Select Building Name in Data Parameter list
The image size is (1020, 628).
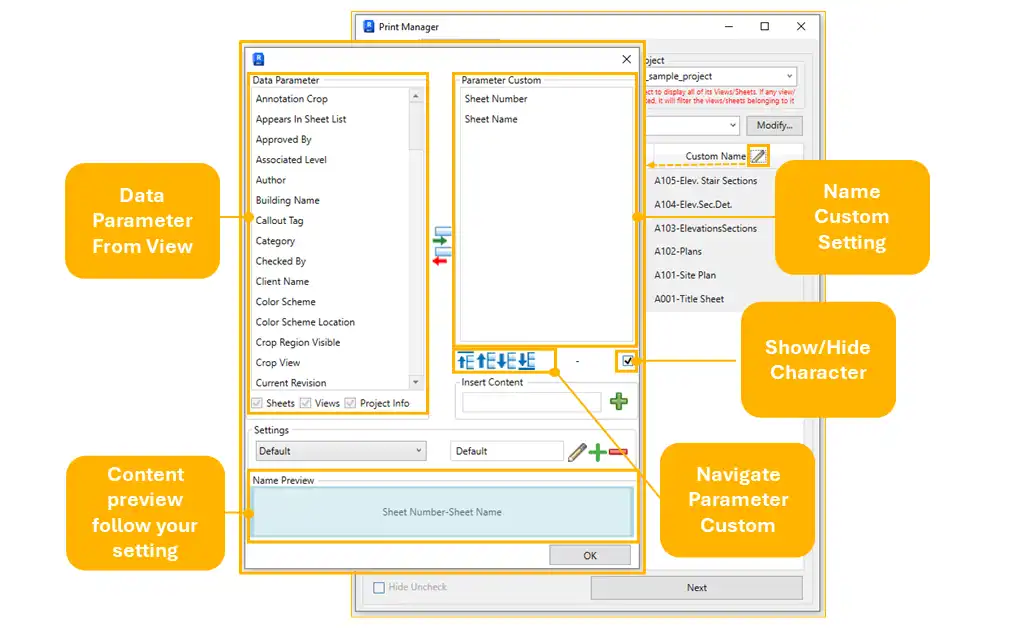click(x=287, y=200)
